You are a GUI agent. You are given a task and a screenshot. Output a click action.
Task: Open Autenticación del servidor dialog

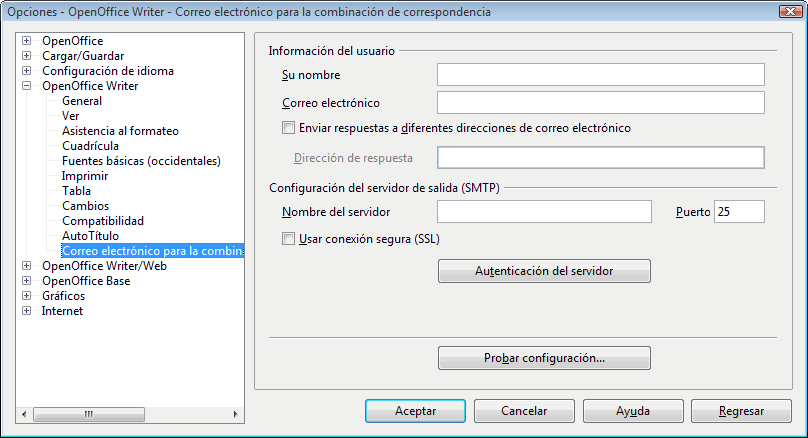(544, 271)
